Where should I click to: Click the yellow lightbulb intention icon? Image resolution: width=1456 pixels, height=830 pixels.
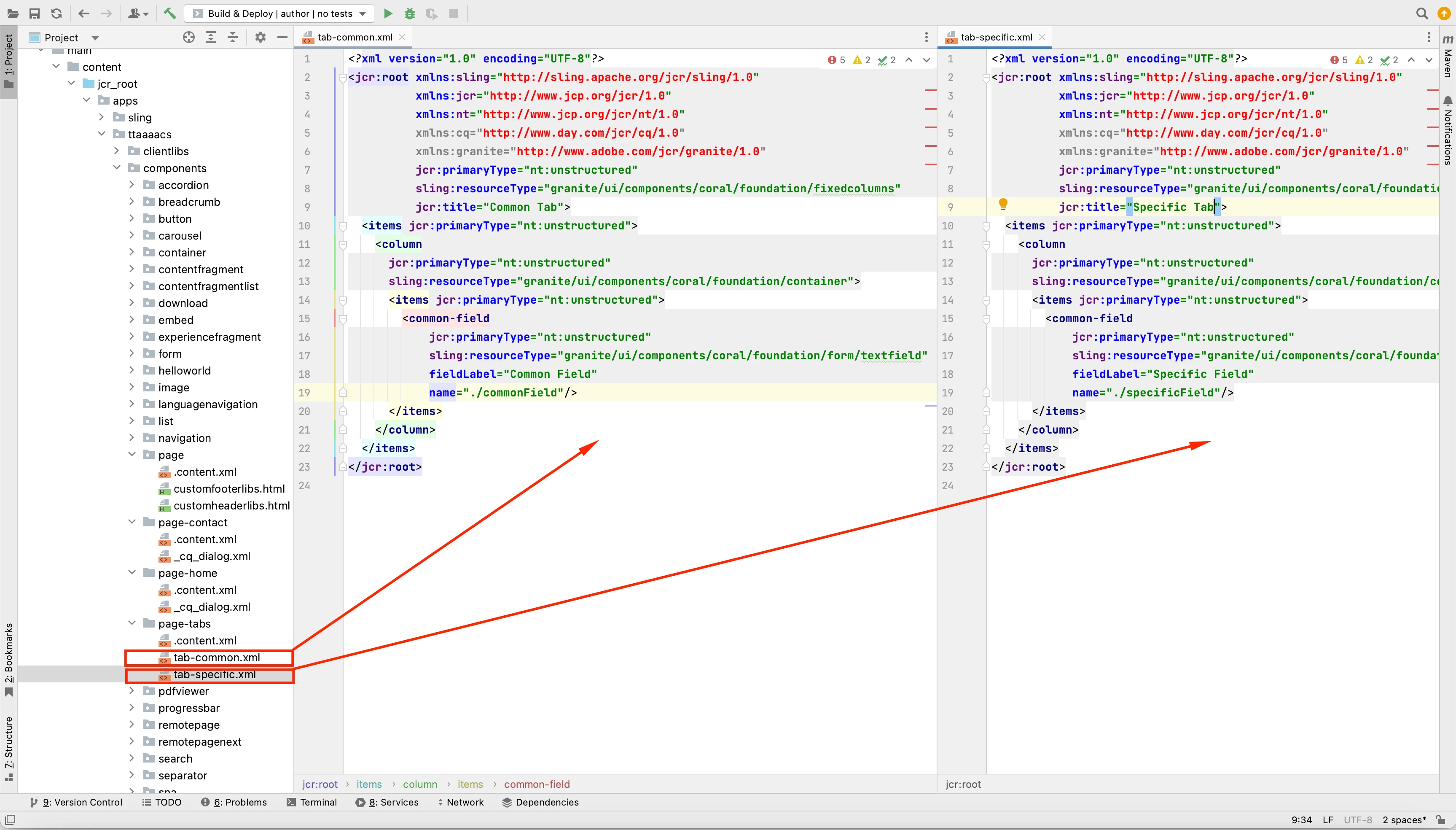[x=1003, y=204]
